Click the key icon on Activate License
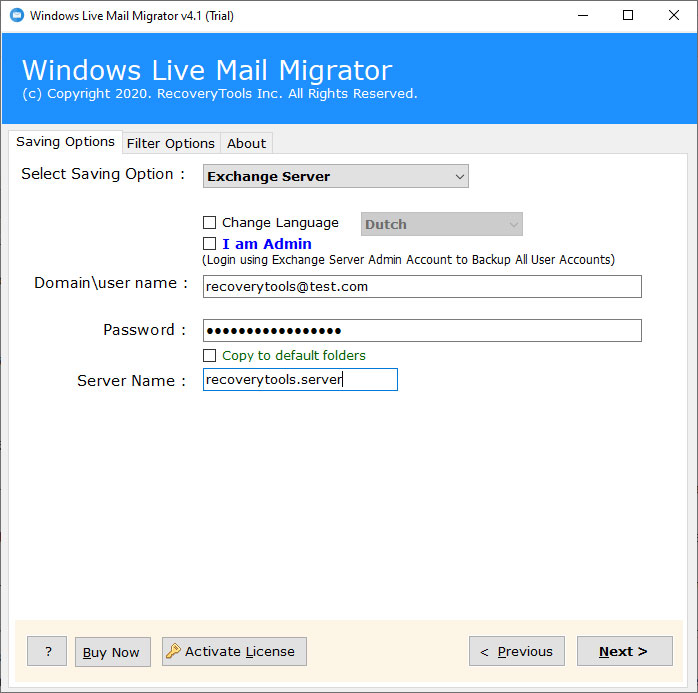 [x=173, y=651]
